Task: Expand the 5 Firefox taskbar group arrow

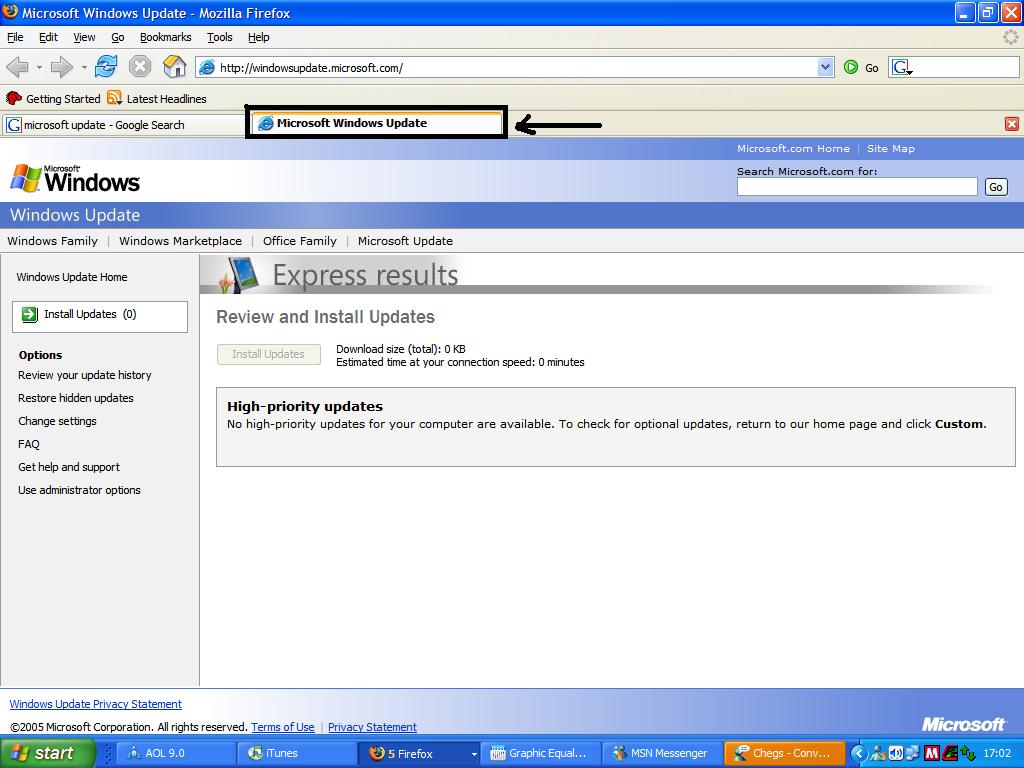Action: pos(474,754)
